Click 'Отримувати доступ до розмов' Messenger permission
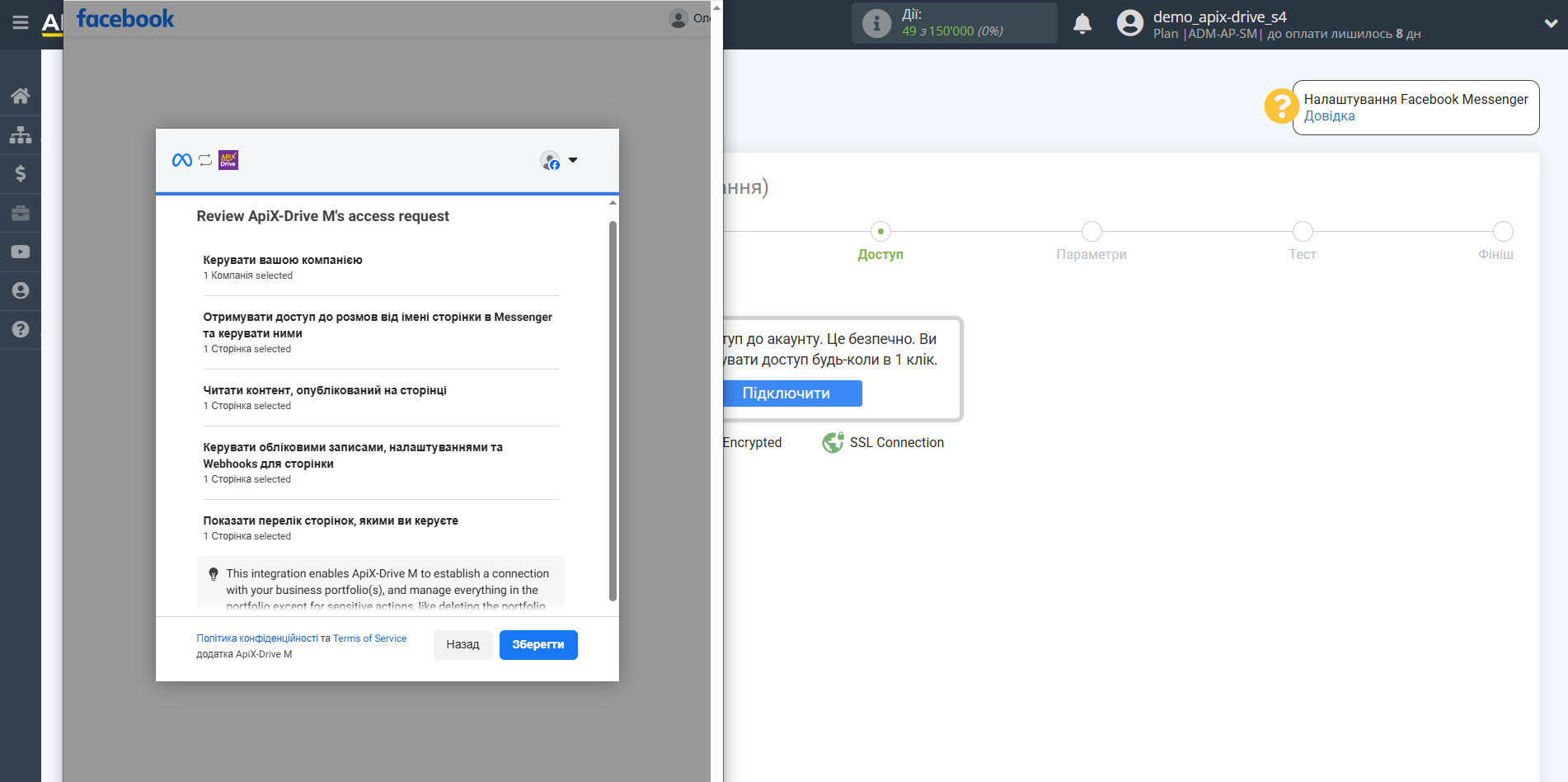The image size is (1568, 782). (378, 325)
